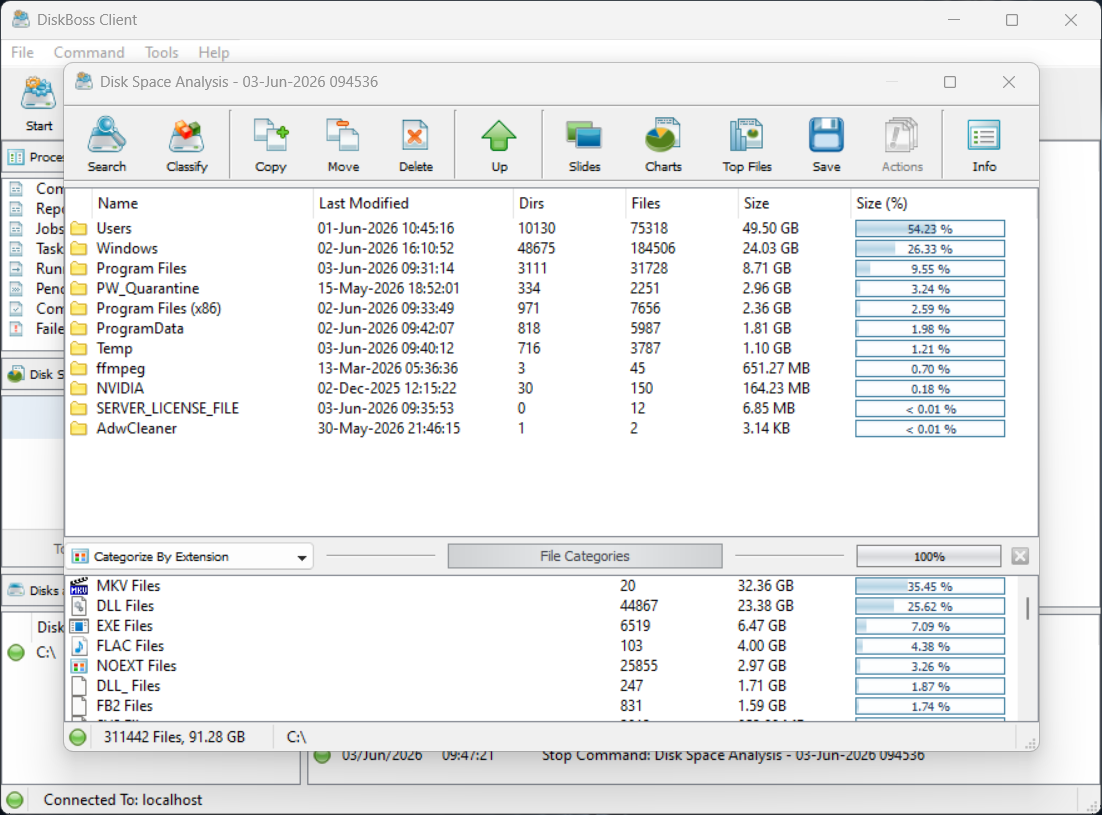
Task: Select the SERVER_LICENSE_FILE folder row
Action: tap(538, 409)
